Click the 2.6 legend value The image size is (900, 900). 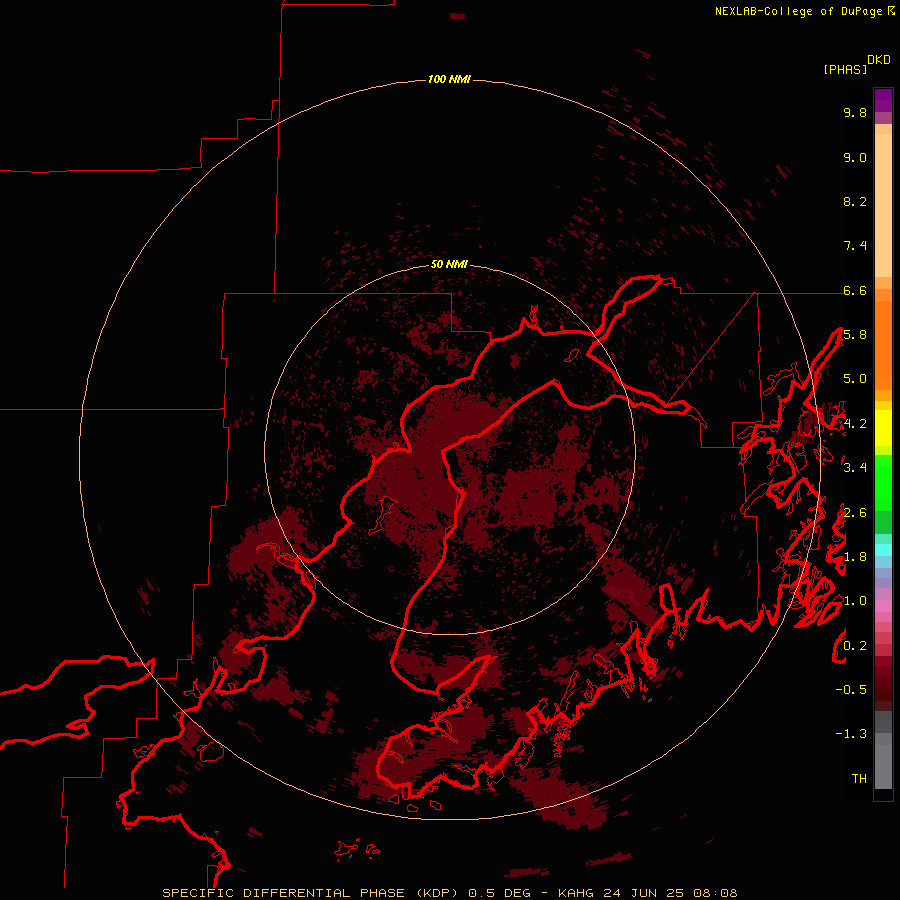[855, 513]
